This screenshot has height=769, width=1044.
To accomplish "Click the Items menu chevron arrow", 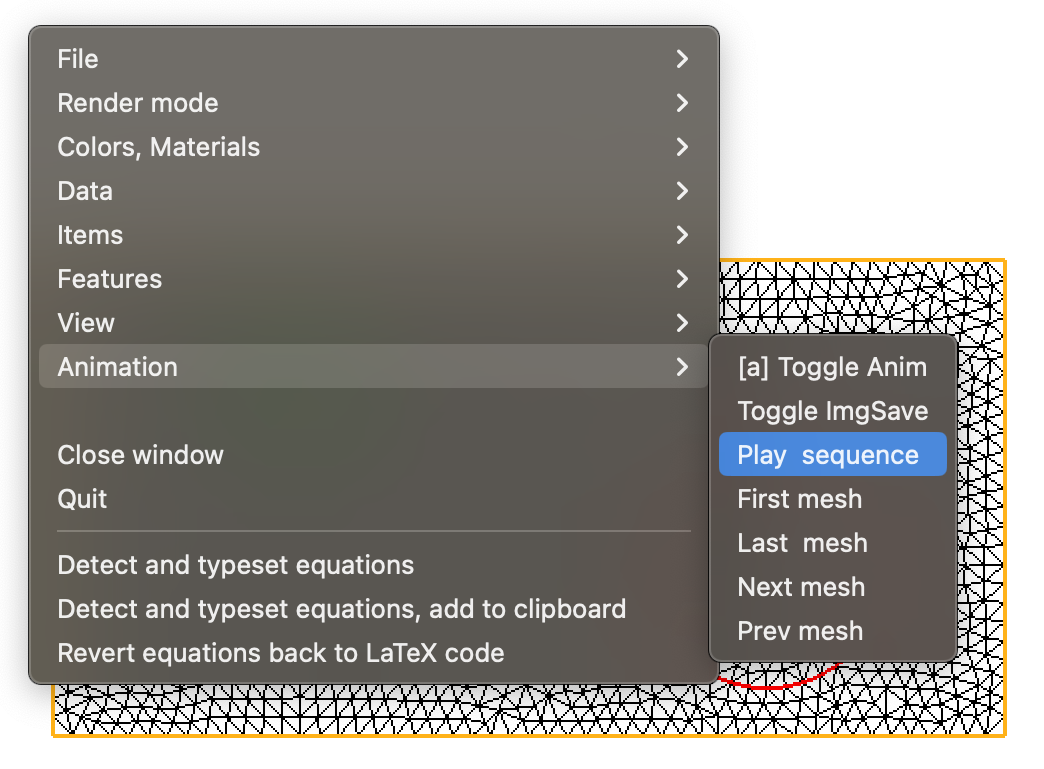I will [x=682, y=235].
